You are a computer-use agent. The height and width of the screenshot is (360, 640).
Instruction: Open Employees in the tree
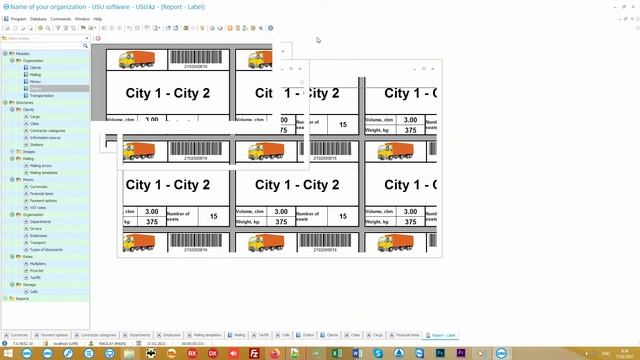(x=38, y=236)
